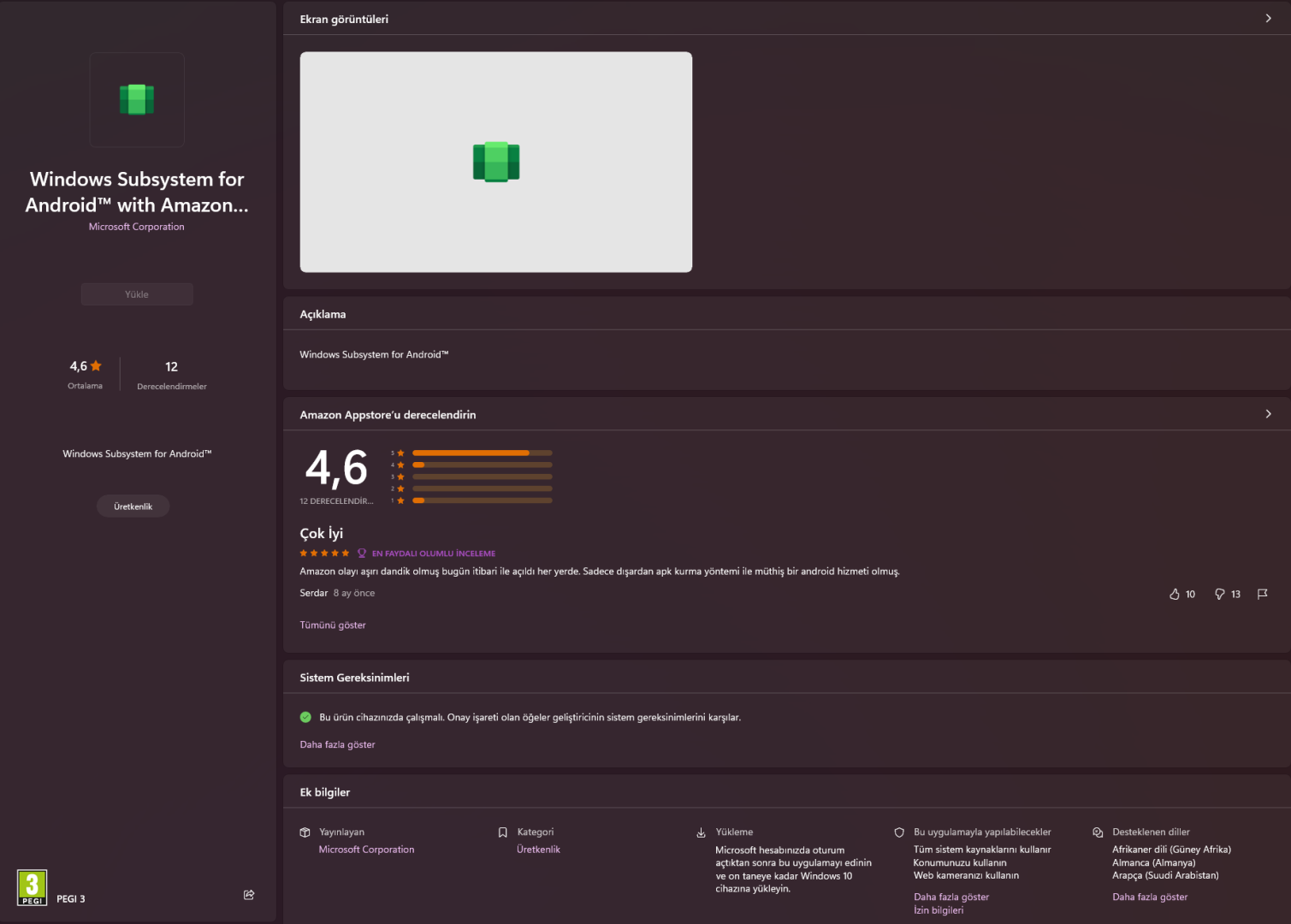The height and width of the screenshot is (924, 1291).
Task: Click the languages icon beside Desteklenen diller
Action: pyautogui.click(x=1098, y=832)
